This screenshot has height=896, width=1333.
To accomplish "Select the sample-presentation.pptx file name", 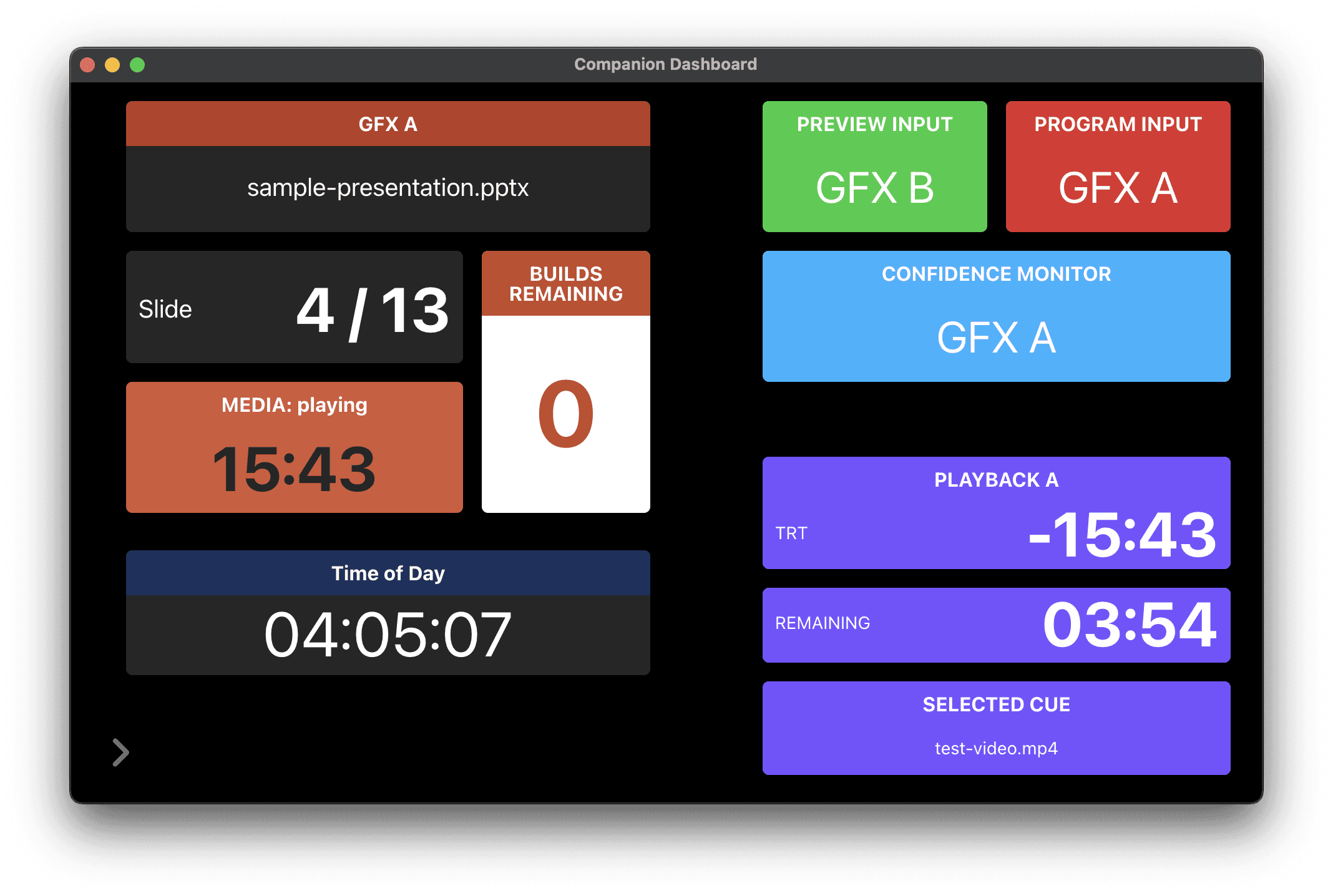I will point(388,188).
